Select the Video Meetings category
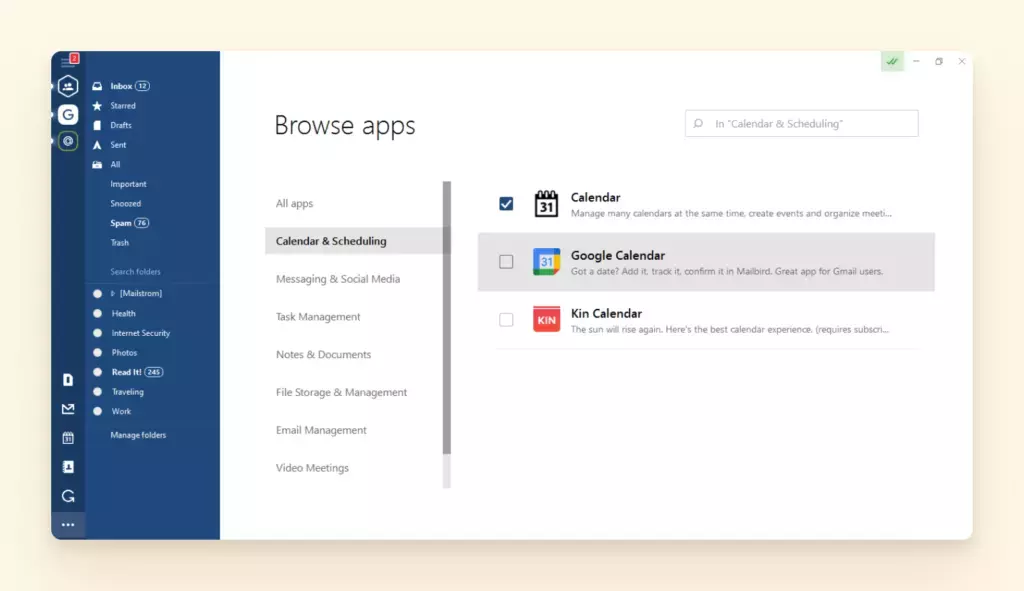 312,468
